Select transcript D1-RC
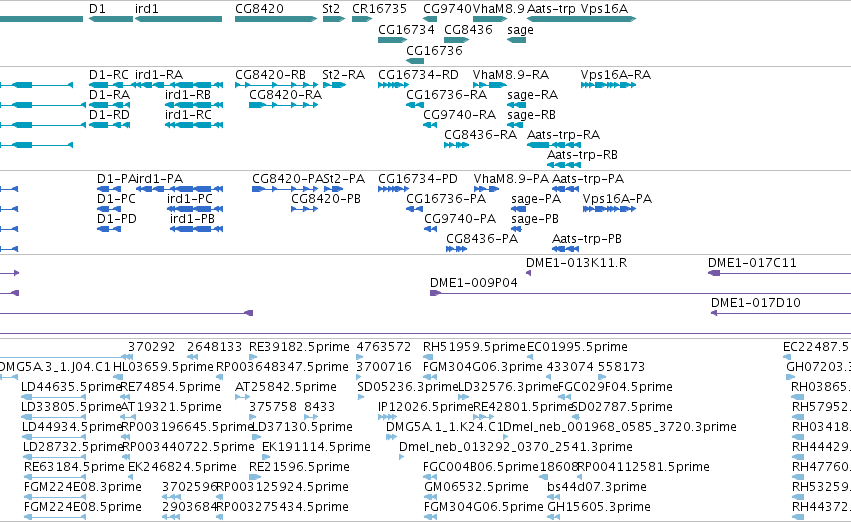851x522 pixels. click(x=109, y=74)
